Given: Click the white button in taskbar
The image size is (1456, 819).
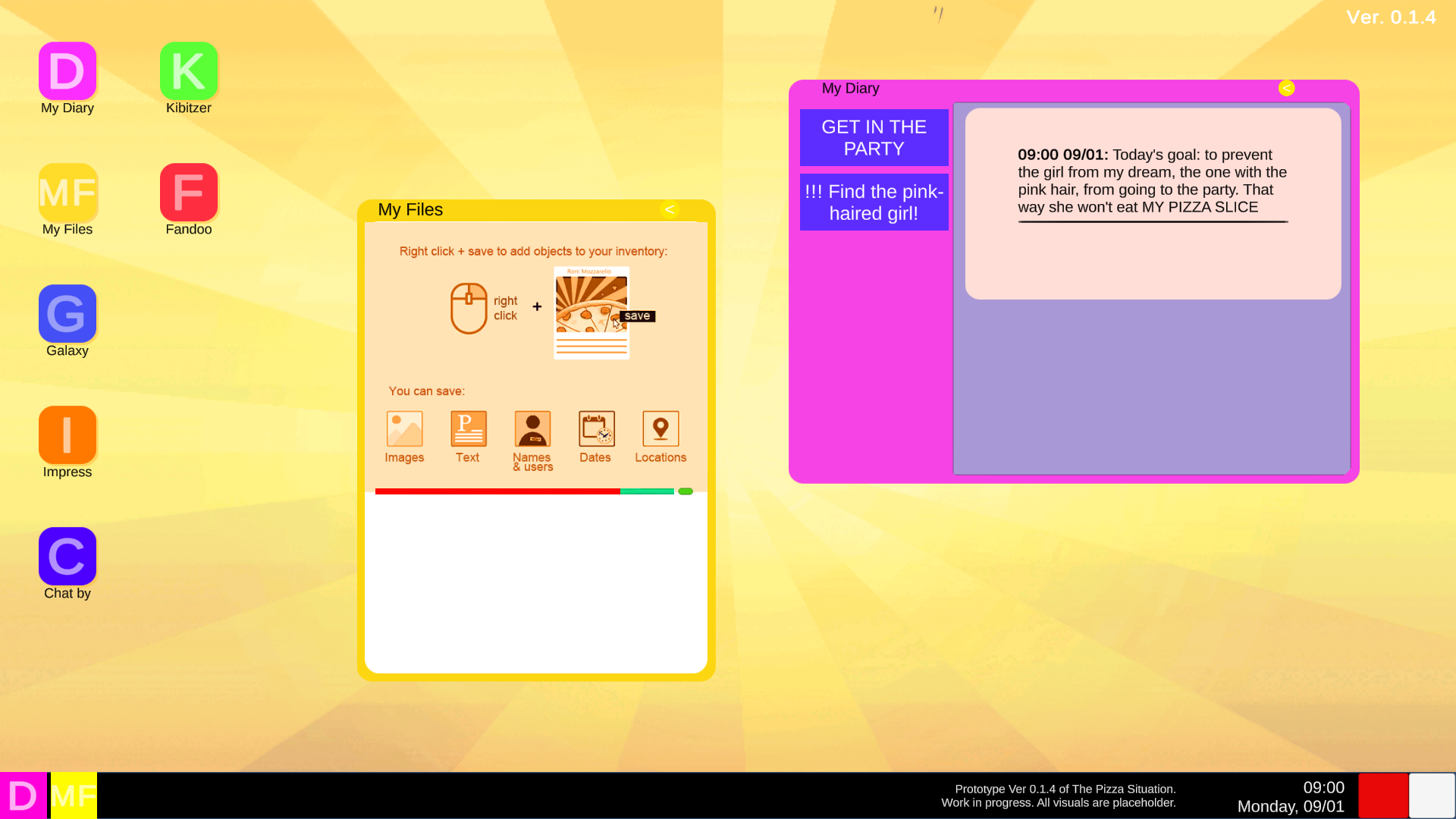Looking at the screenshot, I should (x=1432, y=795).
